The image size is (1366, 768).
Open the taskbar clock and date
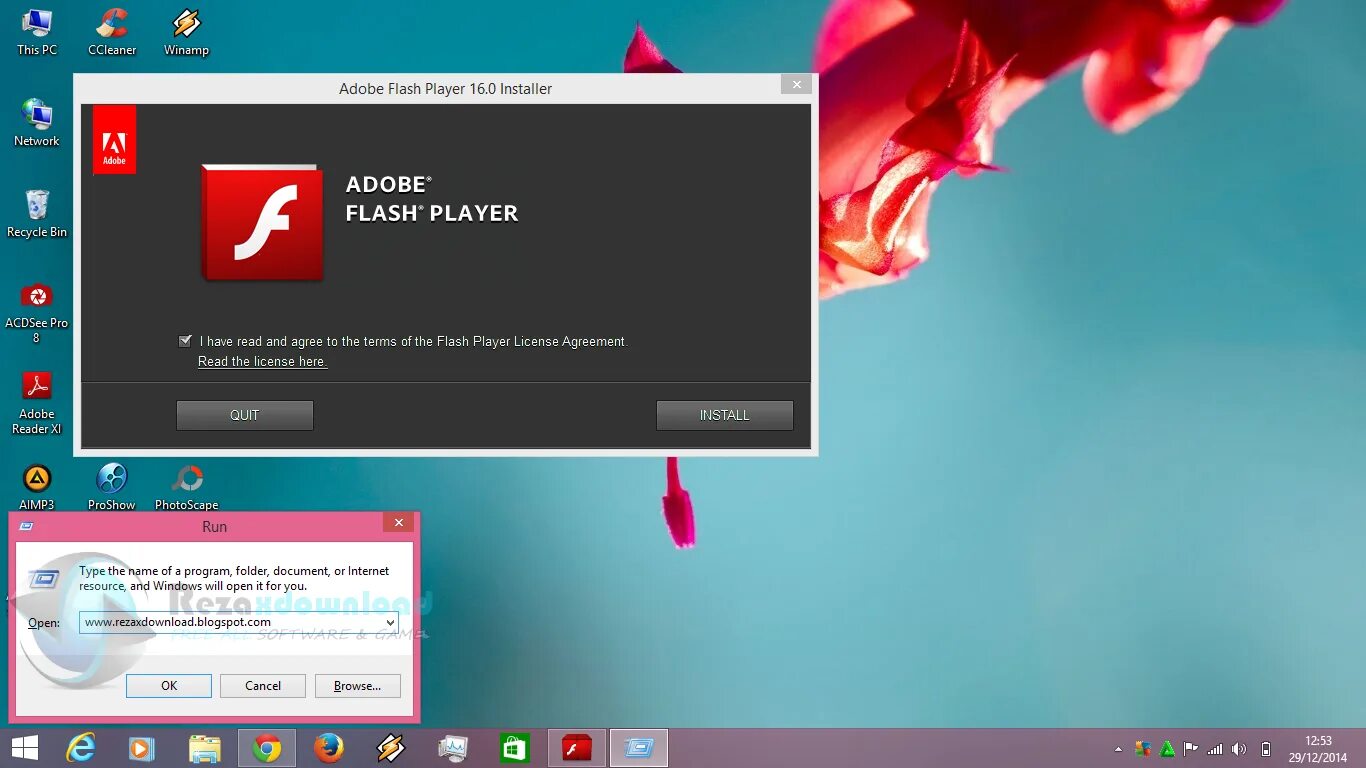click(1318, 749)
